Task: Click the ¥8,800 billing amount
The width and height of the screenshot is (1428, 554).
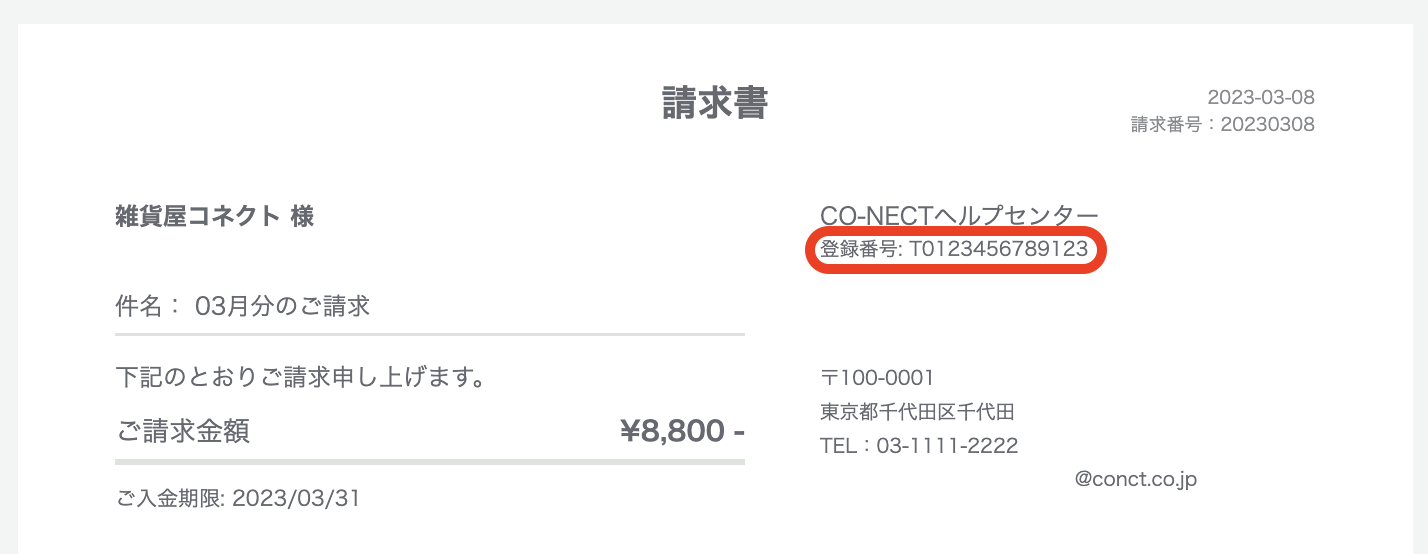Action: click(x=683, y=431)
